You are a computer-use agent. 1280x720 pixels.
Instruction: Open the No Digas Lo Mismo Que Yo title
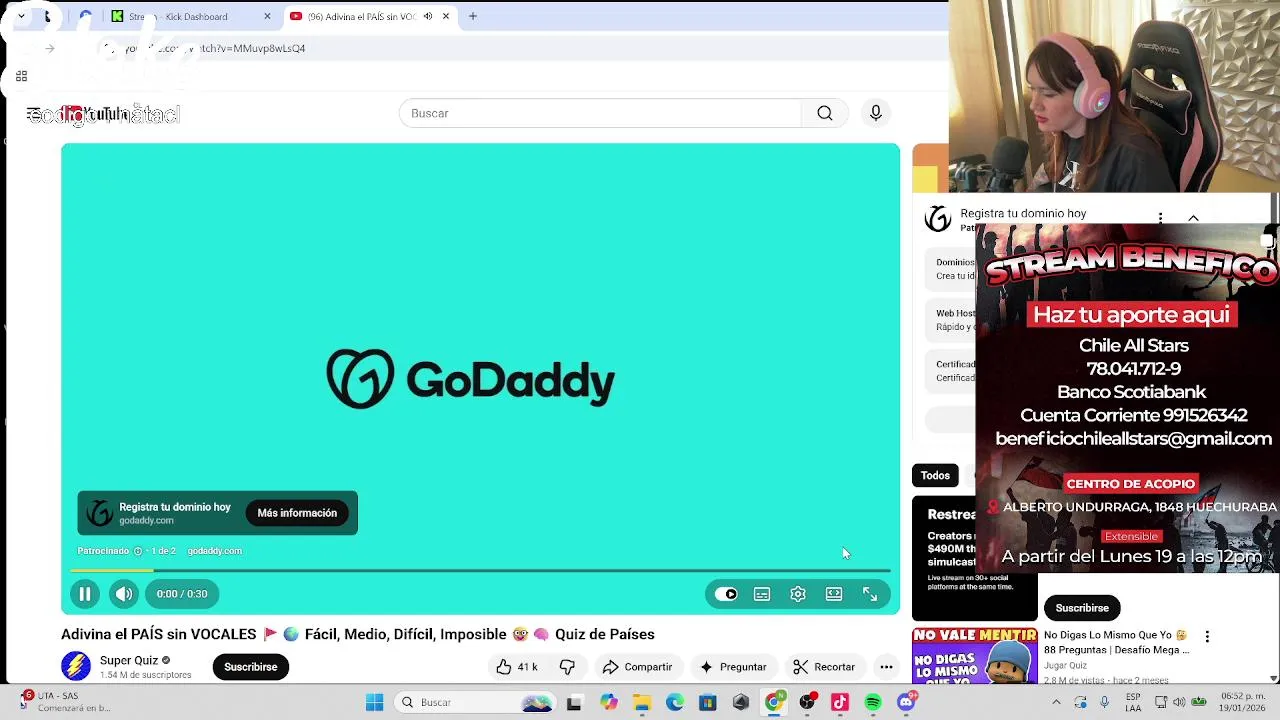pyautogui.click(x=1116, y=642)
